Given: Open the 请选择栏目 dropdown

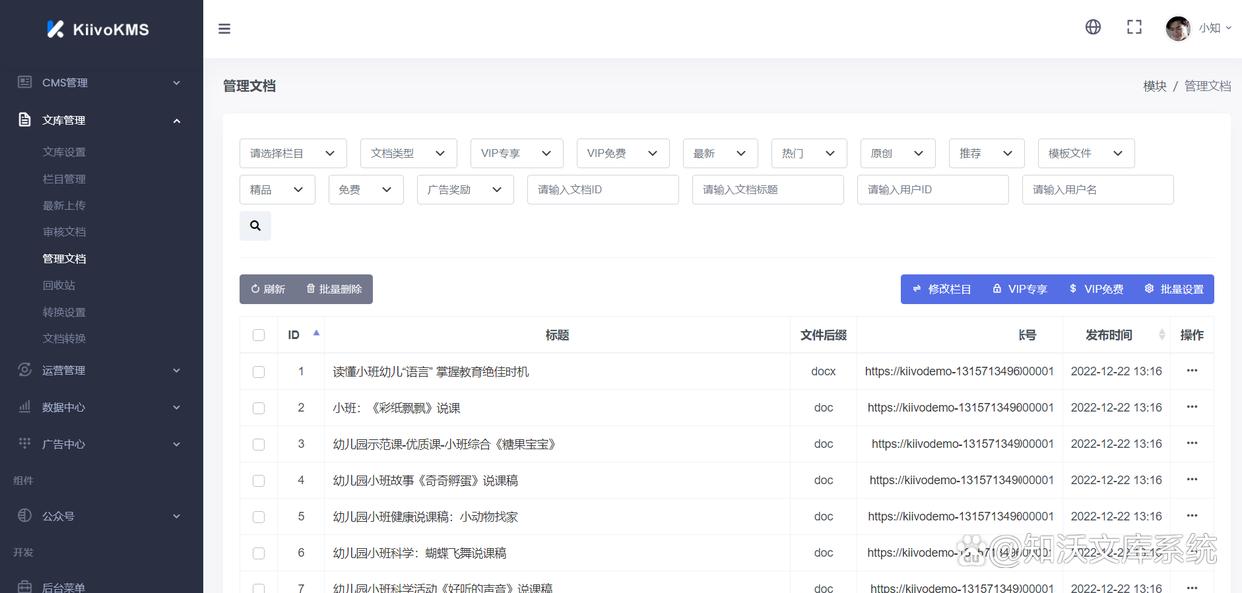Looking at the screenshot, I should [292, 153].
